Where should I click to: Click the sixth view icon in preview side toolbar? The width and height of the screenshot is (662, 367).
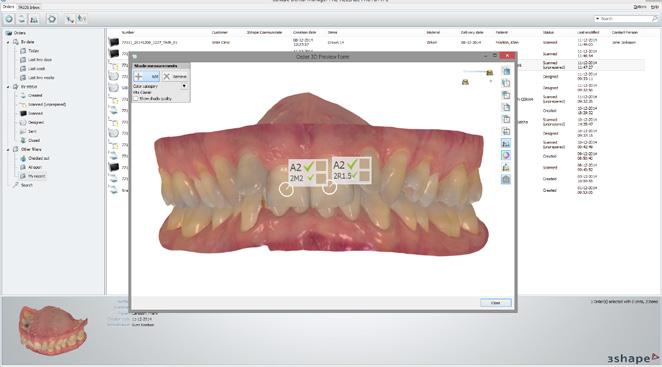pos(506,131)
